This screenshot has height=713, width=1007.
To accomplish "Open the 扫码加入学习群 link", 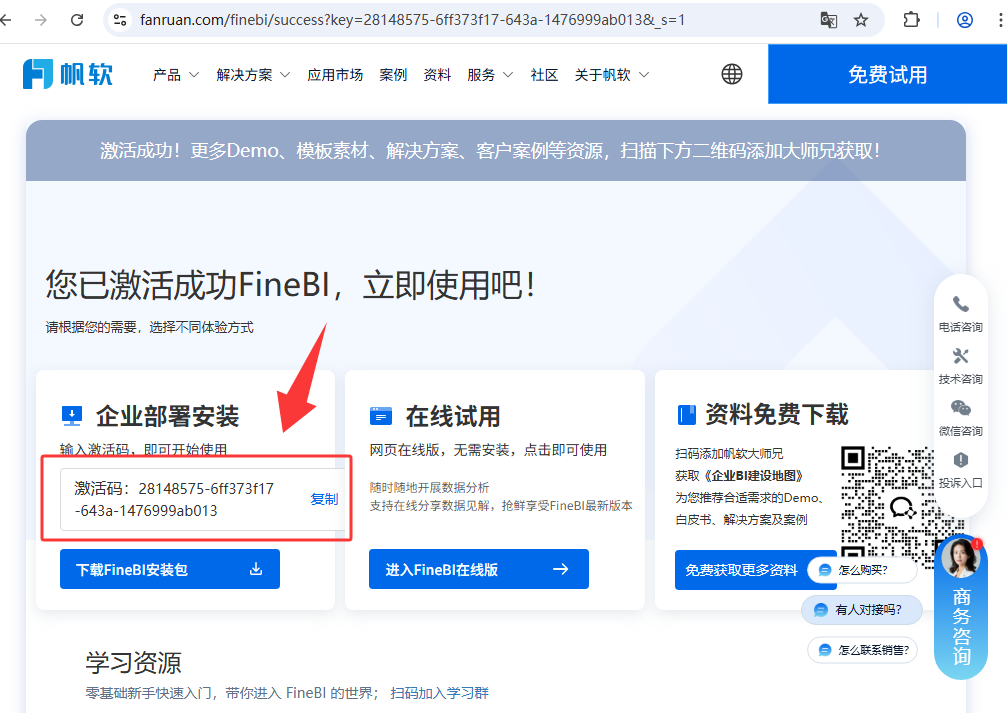I will point(440,693).
